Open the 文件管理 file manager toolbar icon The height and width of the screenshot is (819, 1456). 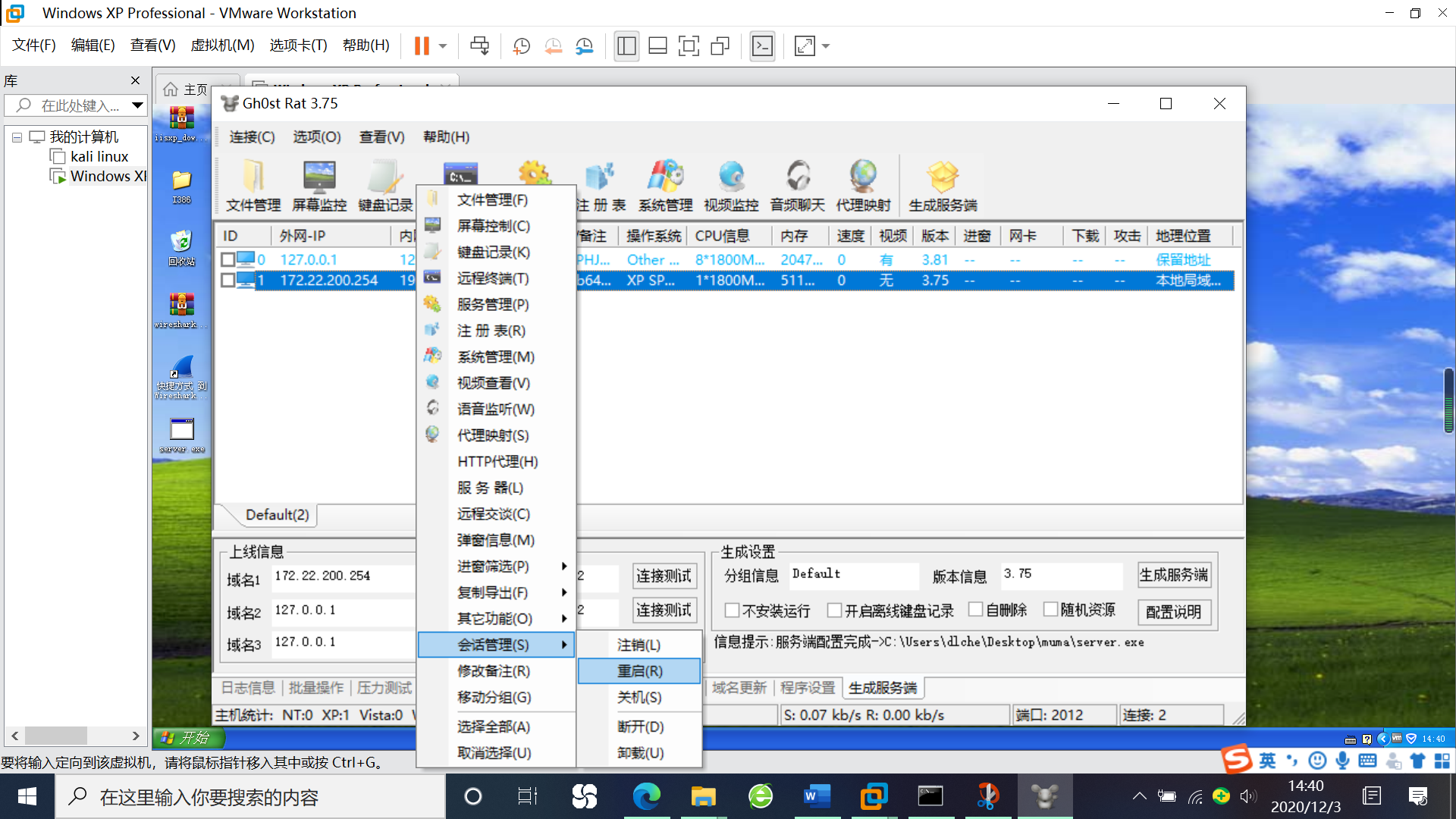click(253, 186)
